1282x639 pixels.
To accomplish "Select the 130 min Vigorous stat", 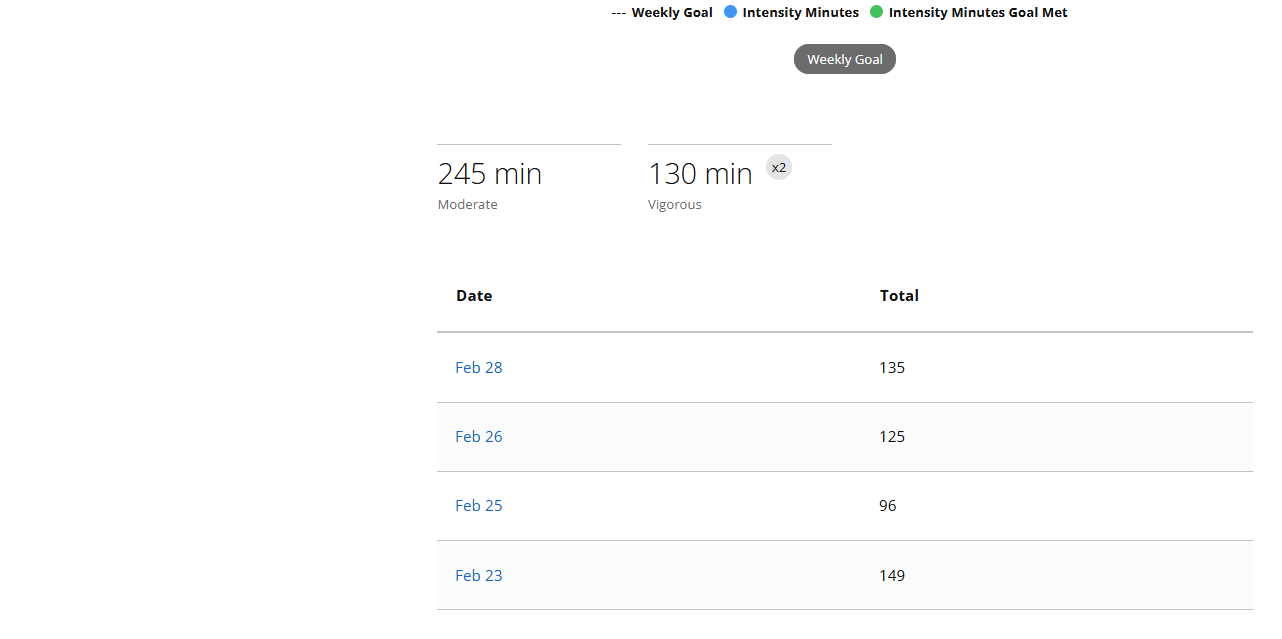I will pyautogui.click(x=700, y=174).
